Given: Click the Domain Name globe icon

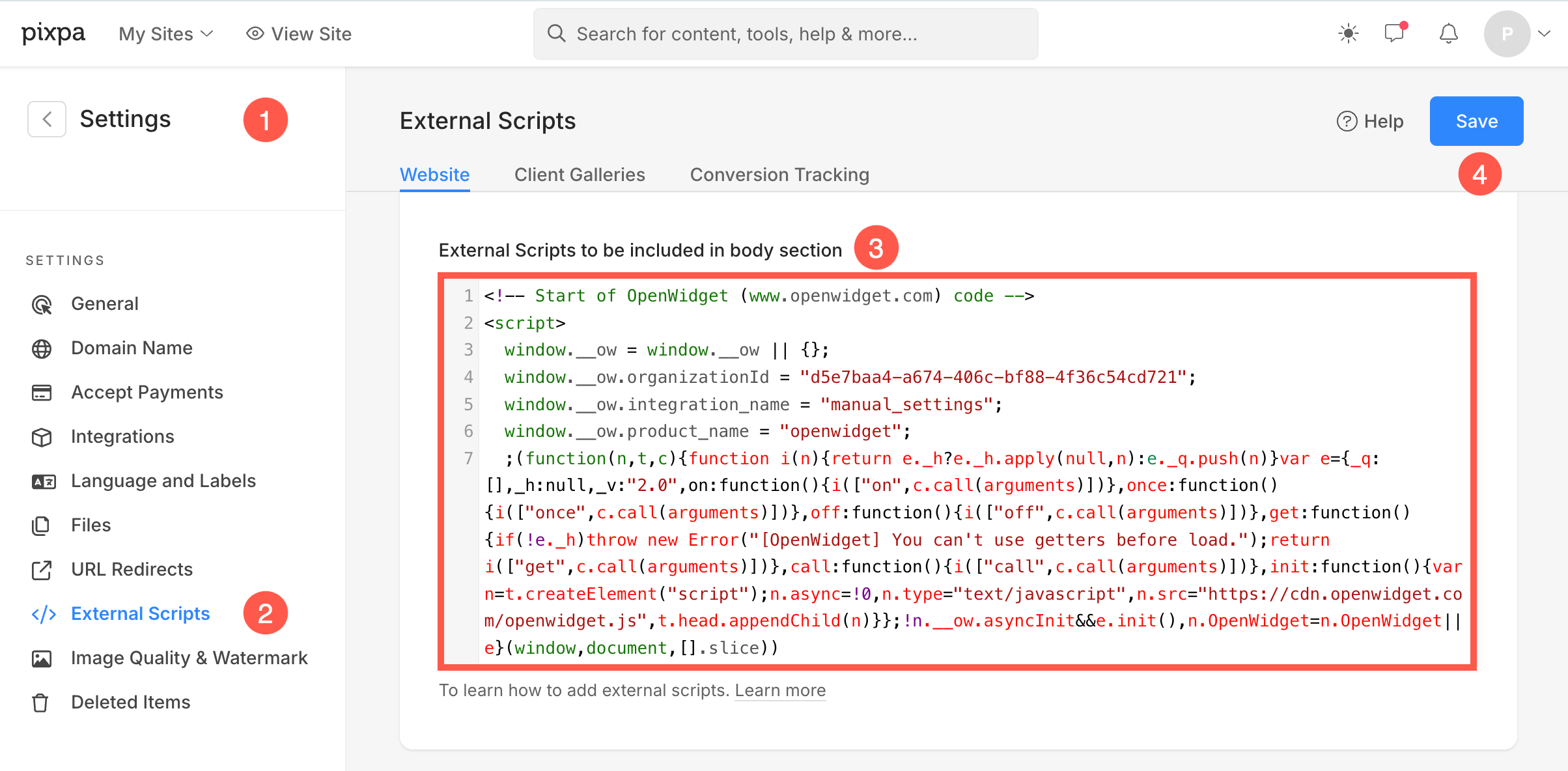Looking at the screenshot, I should coord(42,348).
